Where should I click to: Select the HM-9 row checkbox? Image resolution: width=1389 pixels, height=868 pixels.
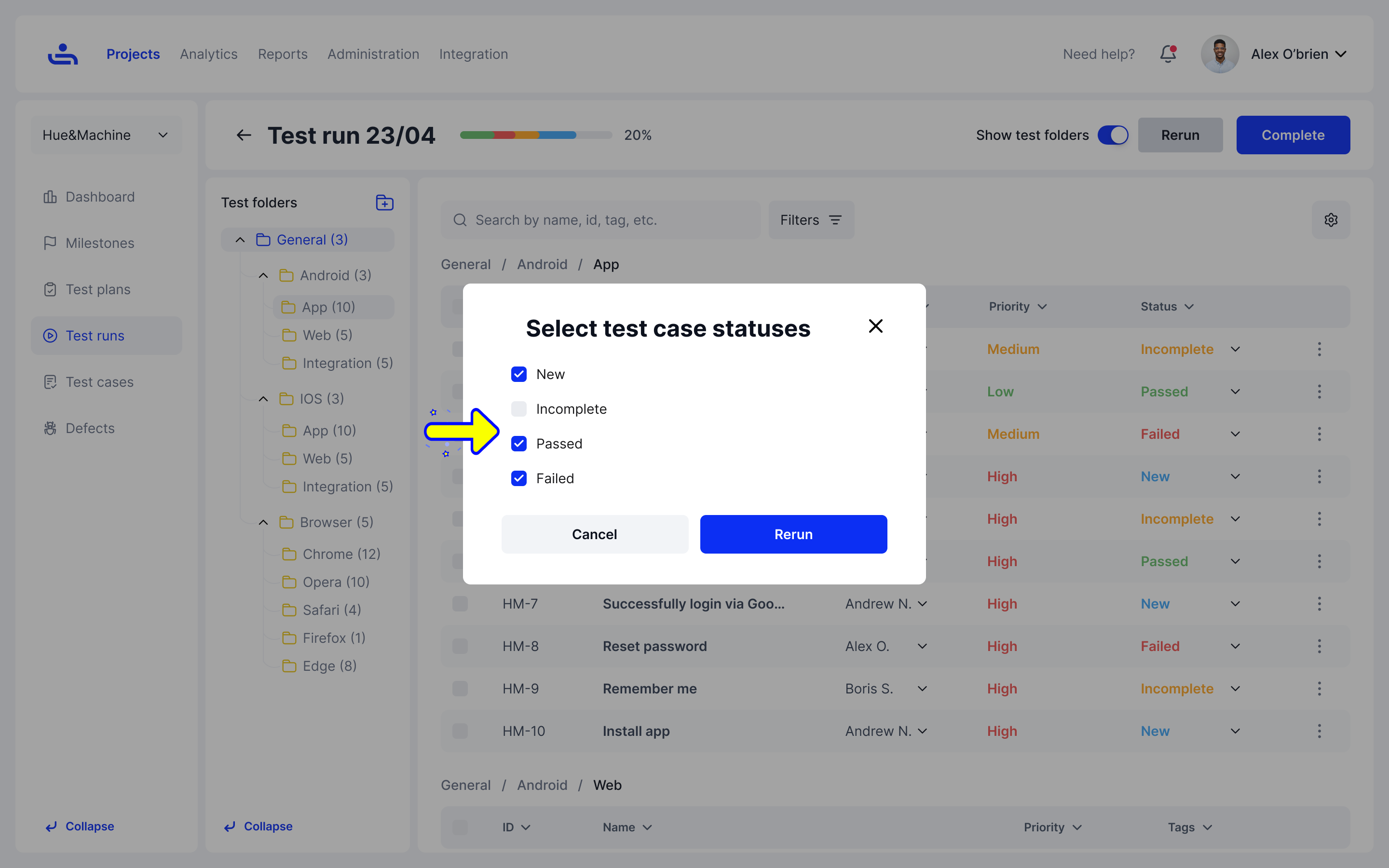[460, 689]
